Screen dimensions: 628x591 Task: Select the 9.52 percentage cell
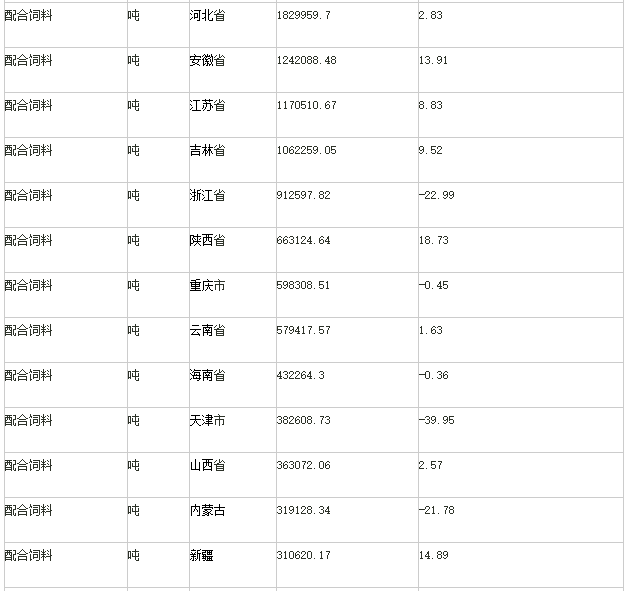(x=430, y=151)
